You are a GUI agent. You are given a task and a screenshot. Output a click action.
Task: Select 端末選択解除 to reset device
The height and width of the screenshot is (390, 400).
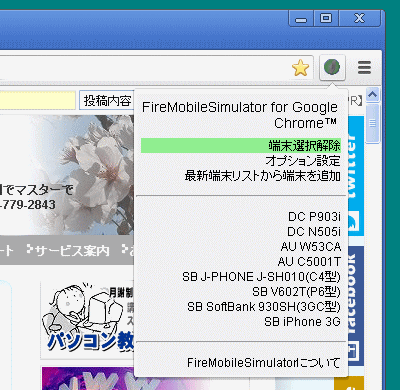pyautogui.click(x=241, y=146)
